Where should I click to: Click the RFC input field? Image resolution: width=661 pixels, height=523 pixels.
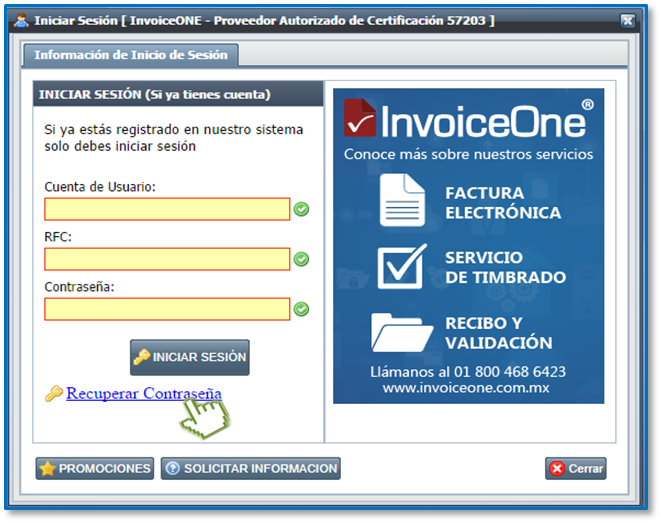[167, 259]
